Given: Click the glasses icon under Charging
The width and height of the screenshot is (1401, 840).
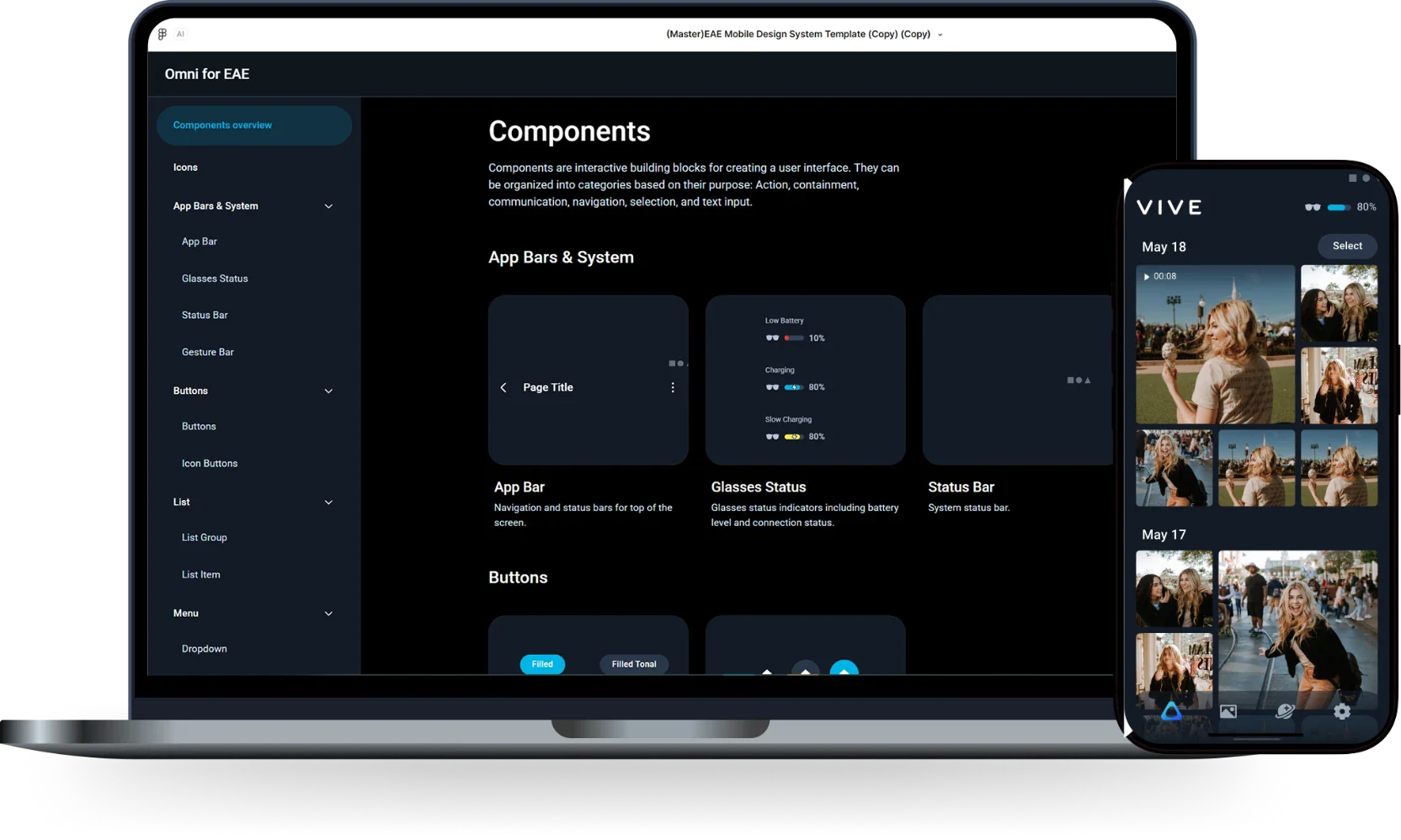Looking at the screenshot, I should (x=772, y=388).
